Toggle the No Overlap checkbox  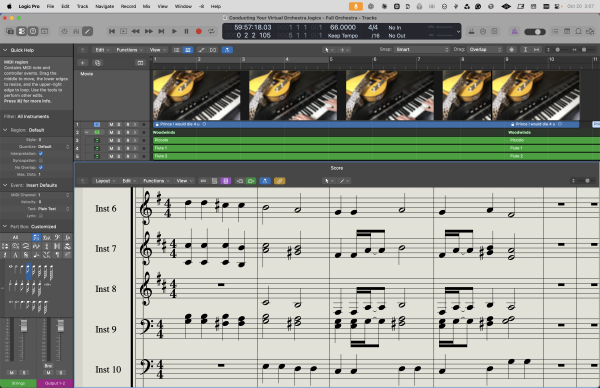coord(41,168)
